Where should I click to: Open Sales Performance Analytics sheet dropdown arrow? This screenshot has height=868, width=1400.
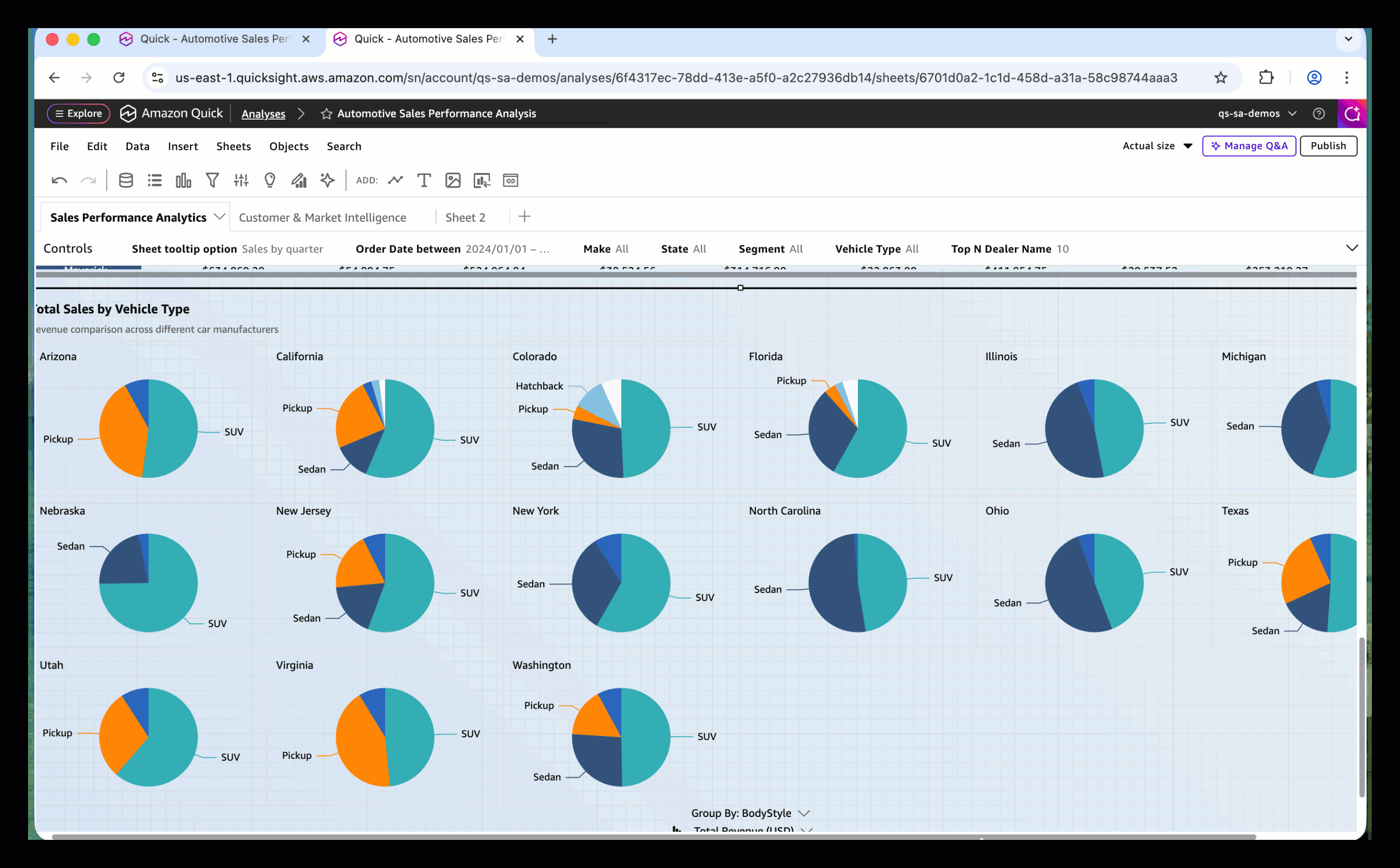[219, 217]
